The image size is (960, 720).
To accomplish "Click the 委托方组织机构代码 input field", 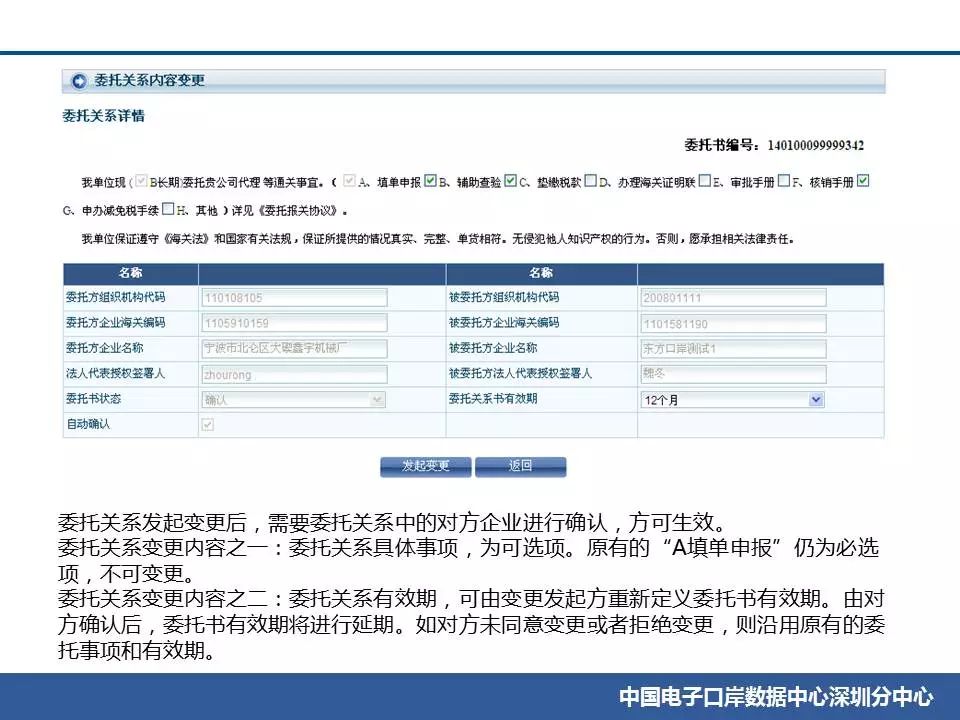I will tap(294, 297).
